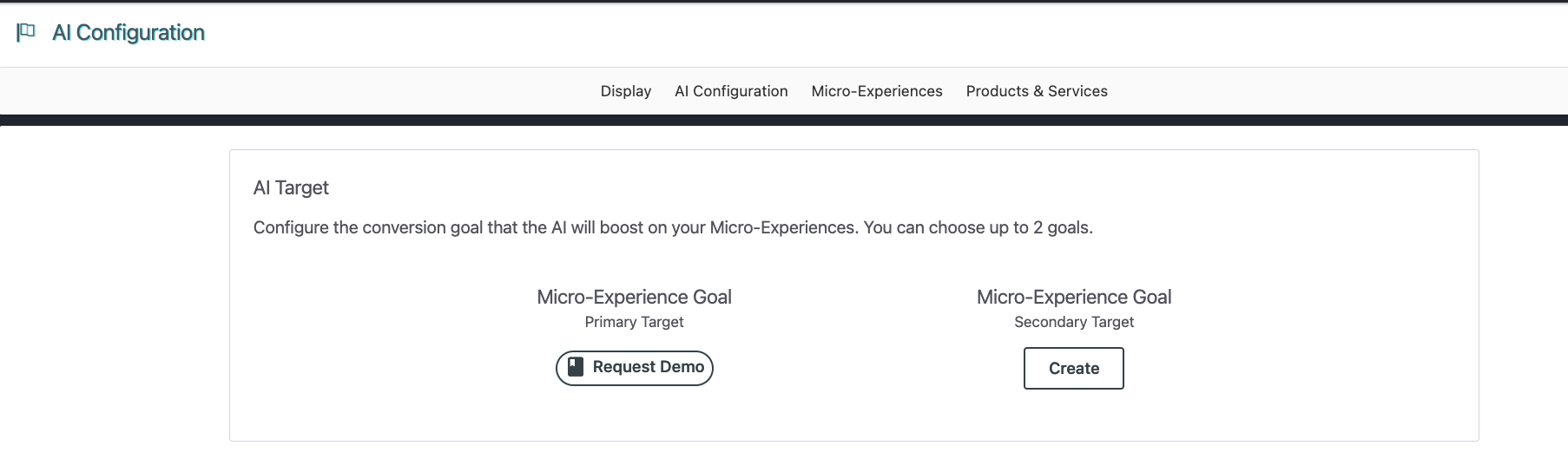Click Create for the Secondary Target

(1074, 368)
